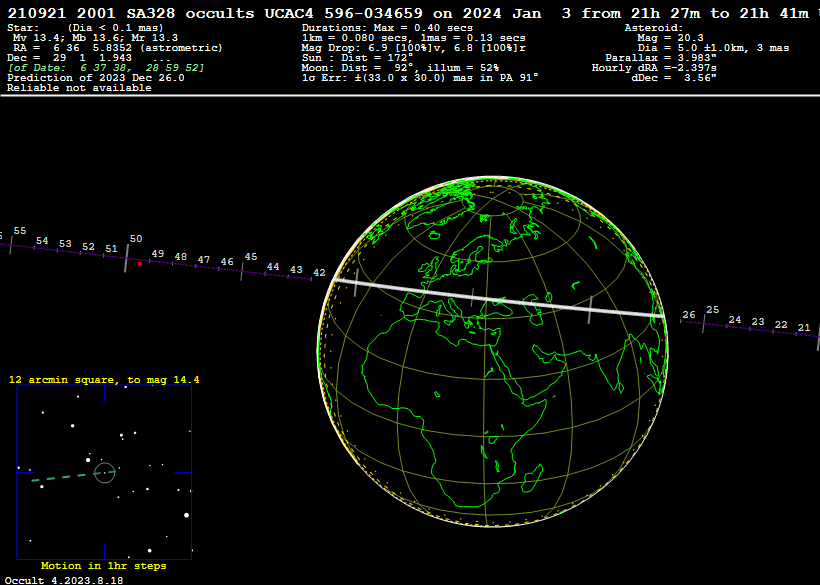Click the white occultation track across the globe

tap(499, 299)
